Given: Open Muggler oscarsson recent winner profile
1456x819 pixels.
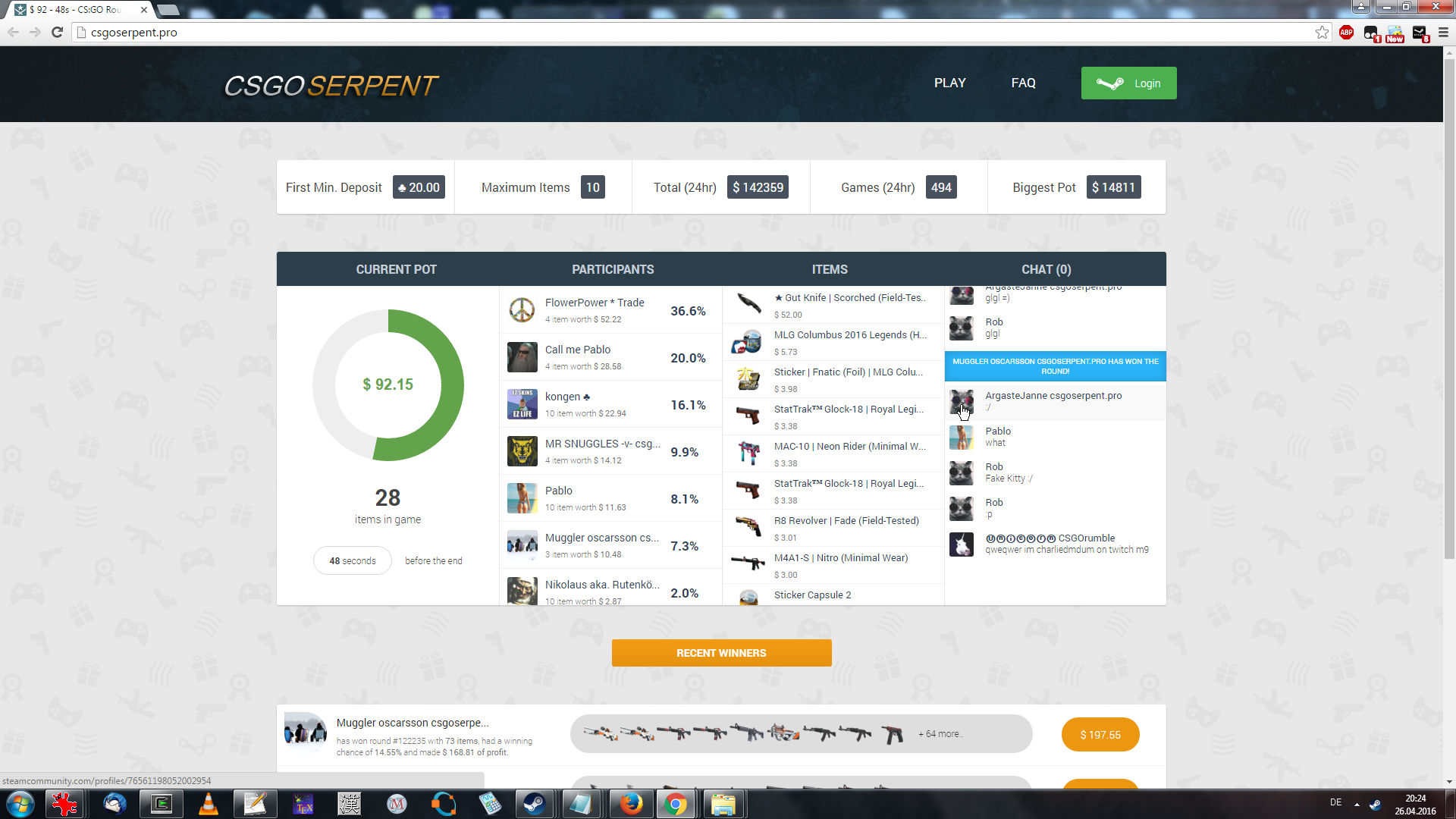Looking at the screenshot, I should coord(412,723).
